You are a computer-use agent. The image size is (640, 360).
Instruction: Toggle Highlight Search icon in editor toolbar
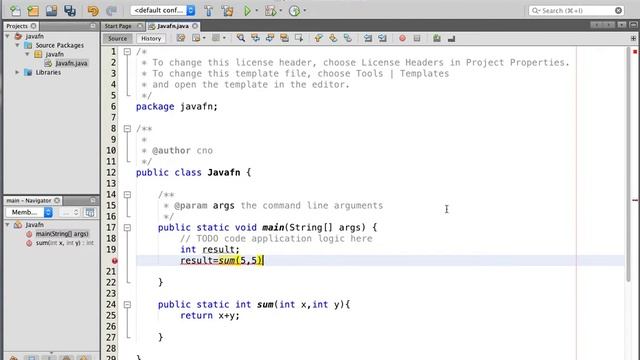pos(284,38)
